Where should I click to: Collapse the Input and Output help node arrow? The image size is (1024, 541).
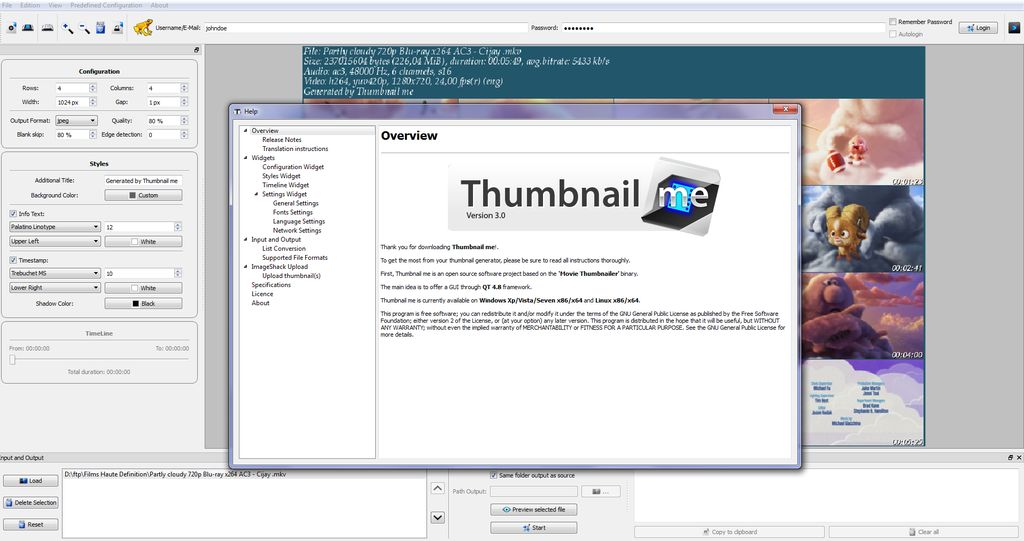[x=246, y=239]
